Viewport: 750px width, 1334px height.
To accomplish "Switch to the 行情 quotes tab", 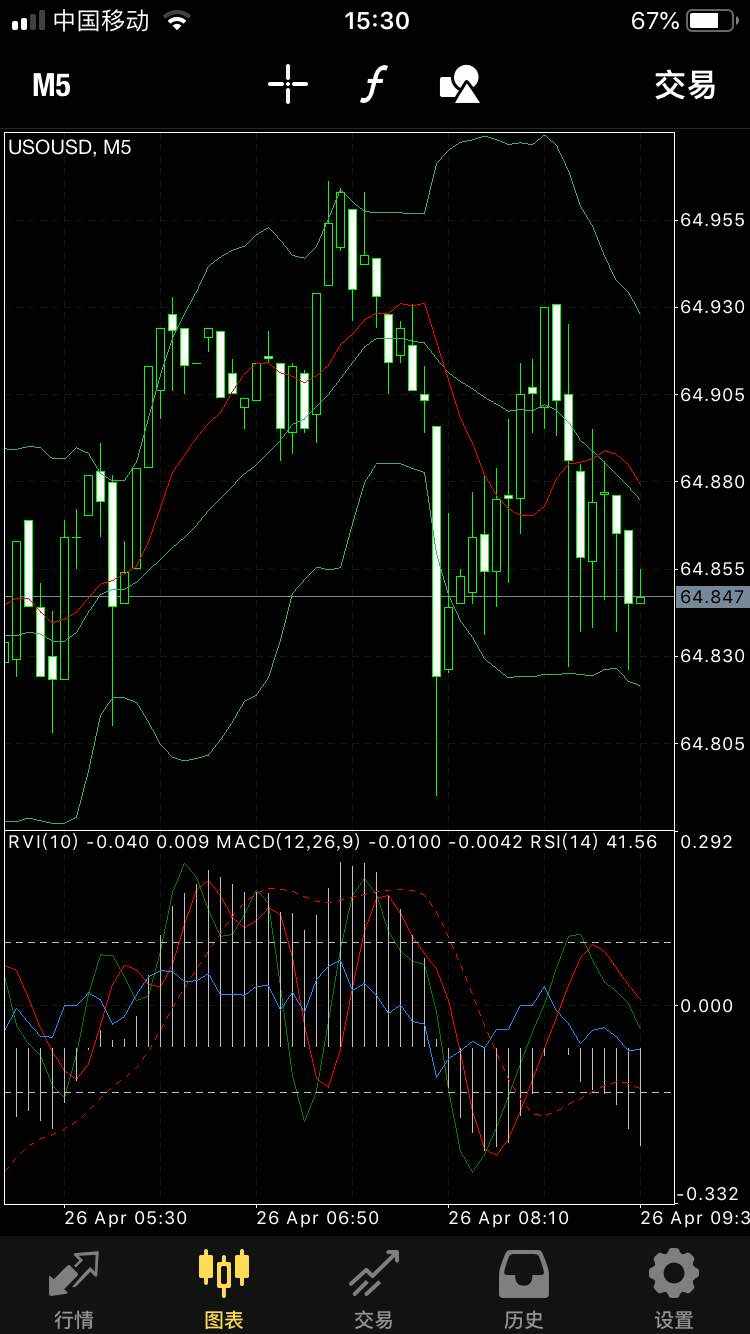I will tap(73, 1287).
